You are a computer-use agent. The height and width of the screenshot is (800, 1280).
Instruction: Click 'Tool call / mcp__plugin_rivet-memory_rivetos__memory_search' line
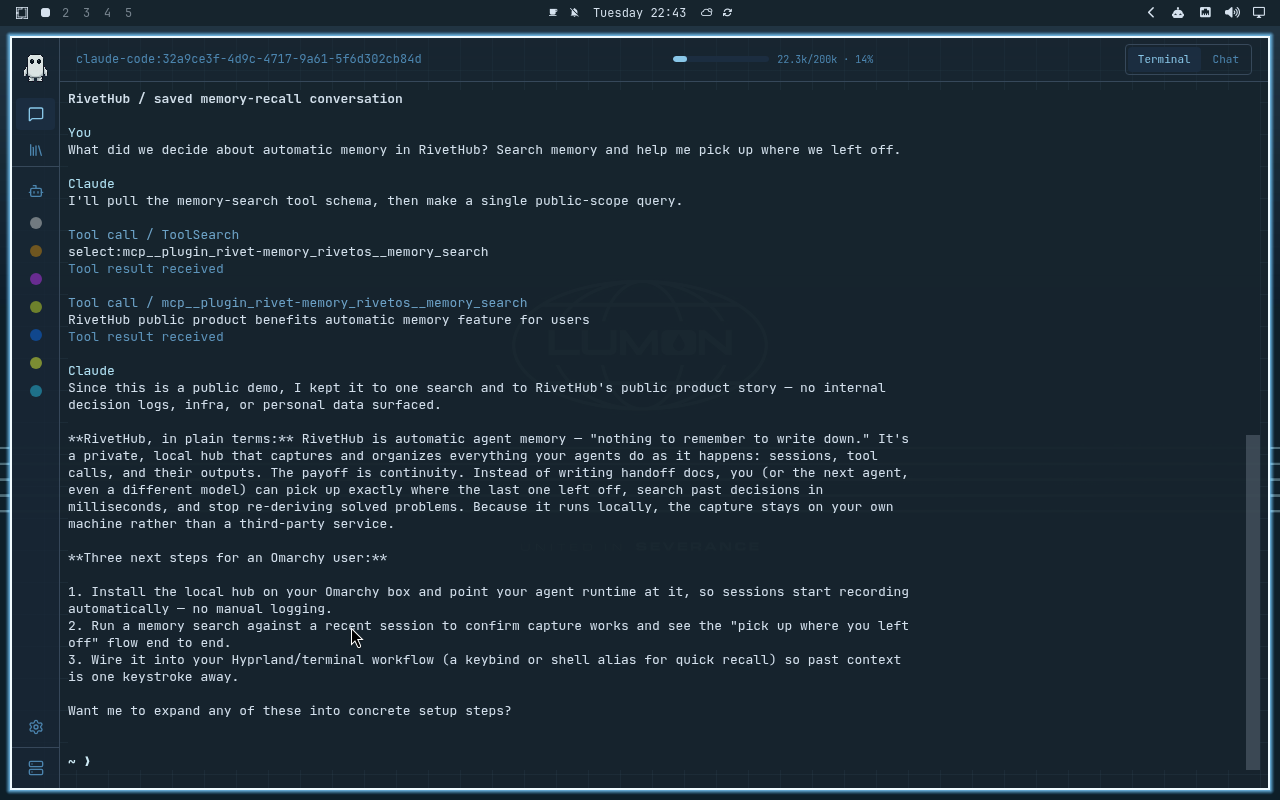pyautogui.click(x=297, y=303)
